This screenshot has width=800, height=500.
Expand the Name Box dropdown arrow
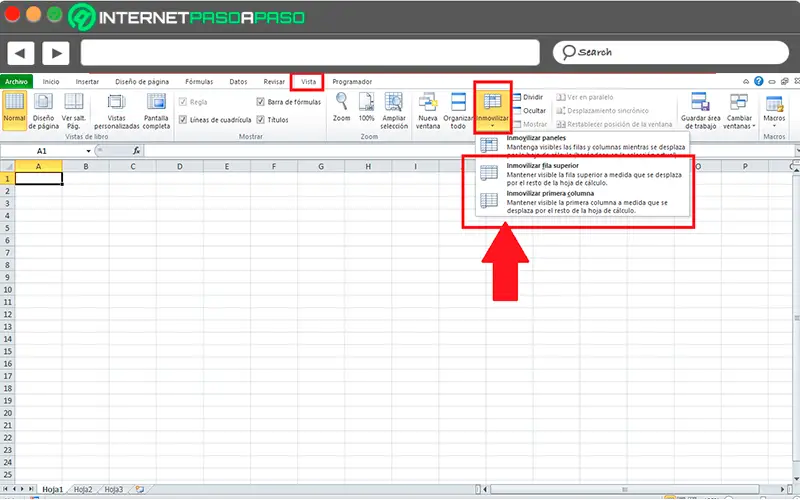coord(88,151)
